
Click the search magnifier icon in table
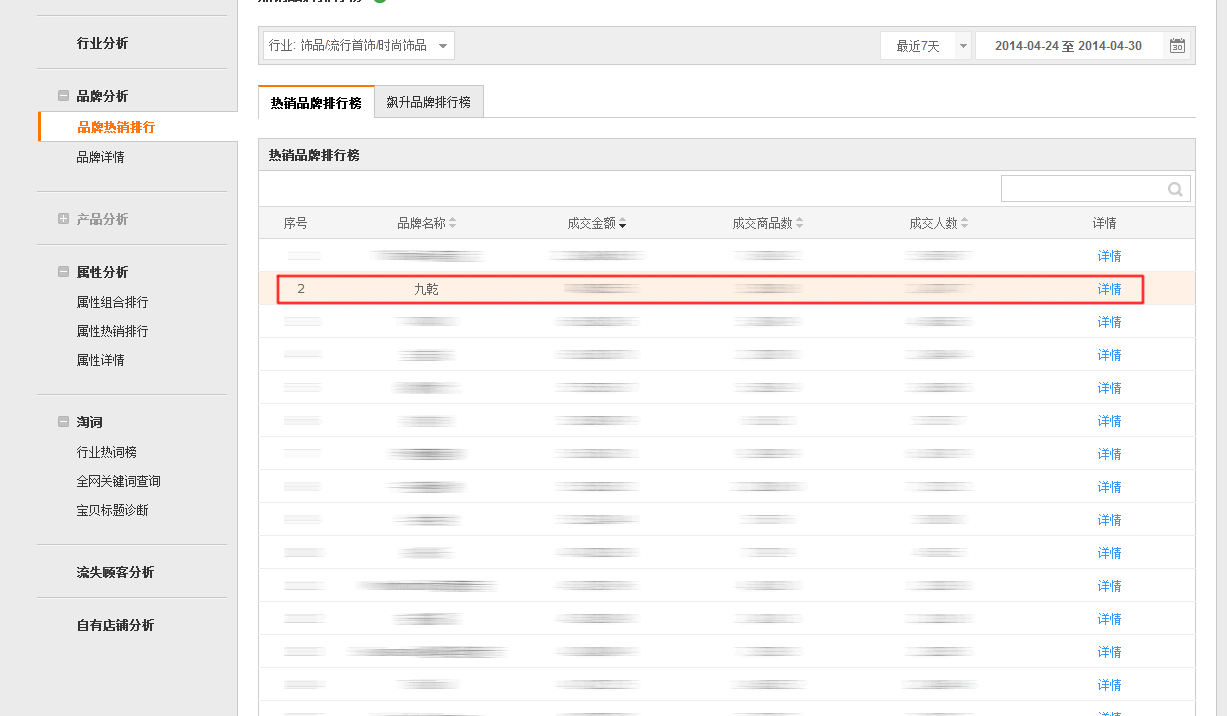(1175, 189)
